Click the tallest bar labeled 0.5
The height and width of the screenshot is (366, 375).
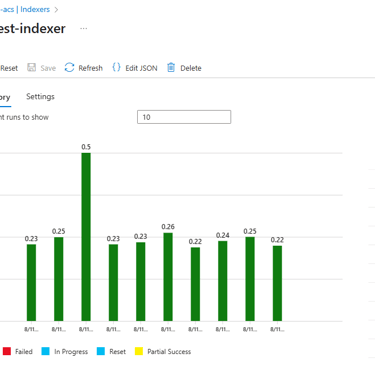click(86, 237)
